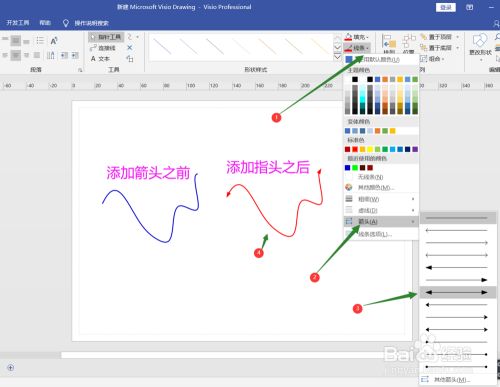Pick the purple standard color swatch

(x=415, y=149)
